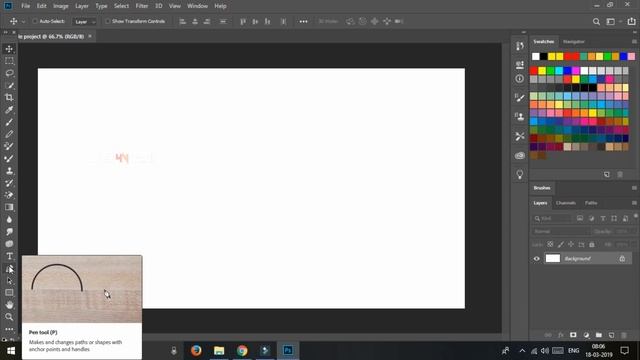Viewport: 640px width, 360px height.
Task: Select the Horizontal Type tool
Action: point(9,256)
